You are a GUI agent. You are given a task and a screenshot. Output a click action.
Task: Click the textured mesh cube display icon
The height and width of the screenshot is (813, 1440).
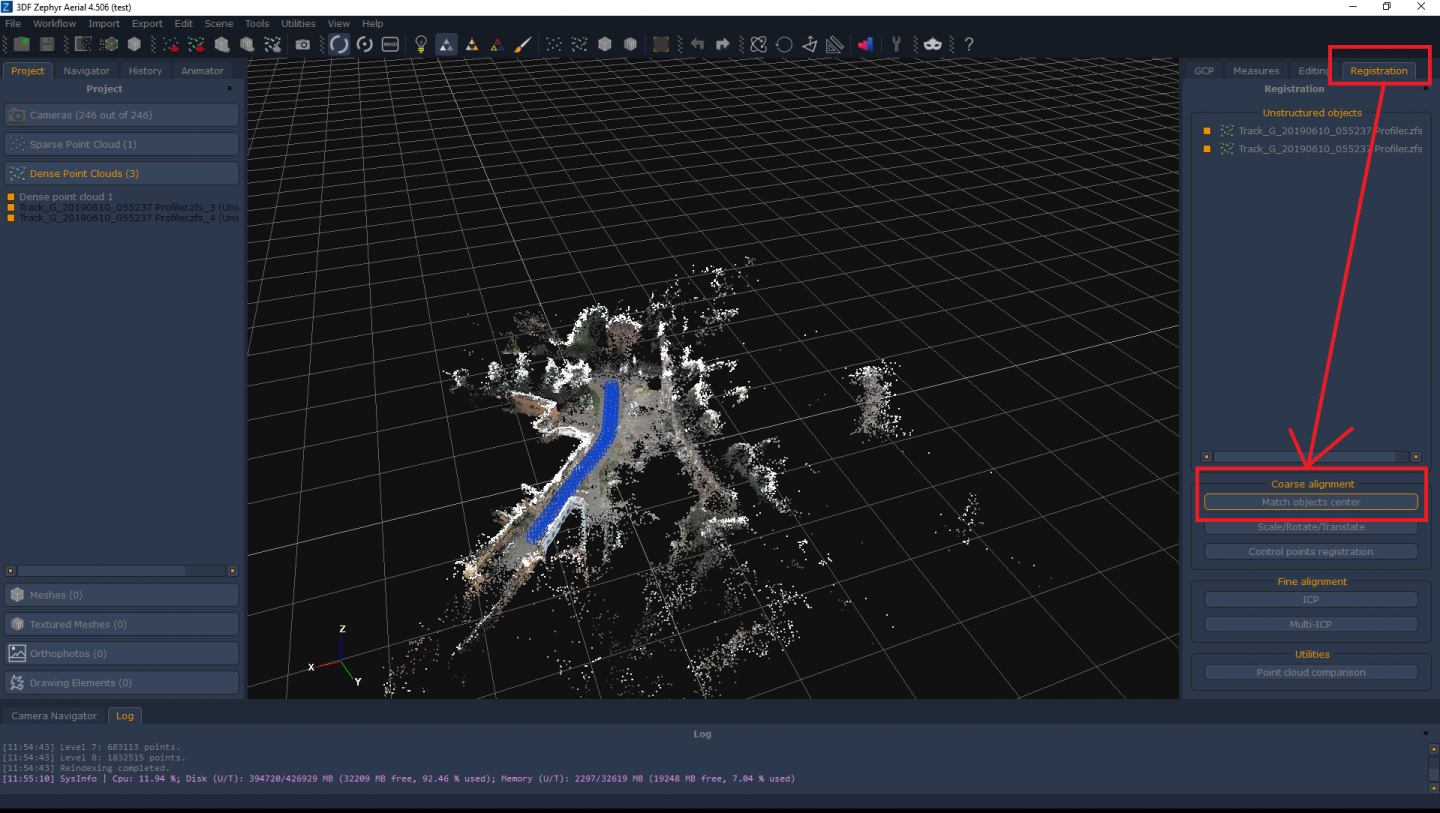(x=630, y=44)
